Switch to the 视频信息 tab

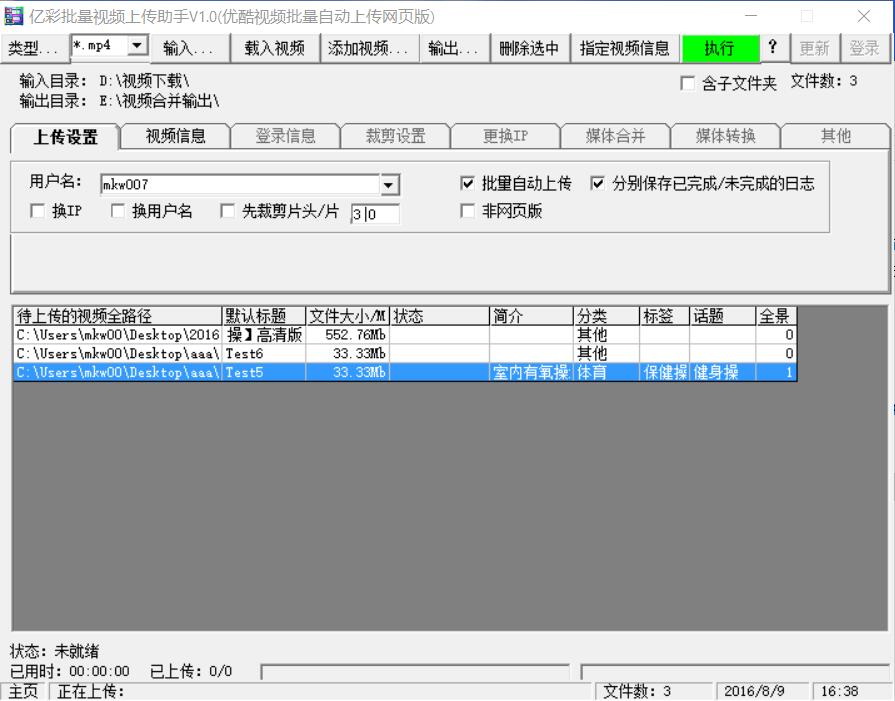[174, 137]
